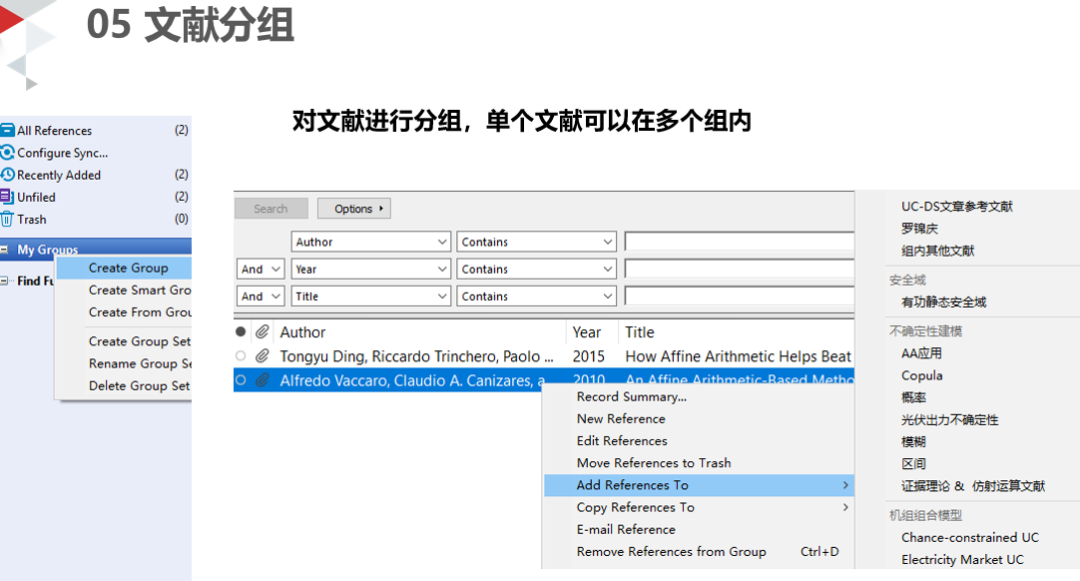The width and height of the screenshot is (1080, 581).
Task: Open the attachment of the Alfredo Vaccaro reference
Action: pos(262,380)
